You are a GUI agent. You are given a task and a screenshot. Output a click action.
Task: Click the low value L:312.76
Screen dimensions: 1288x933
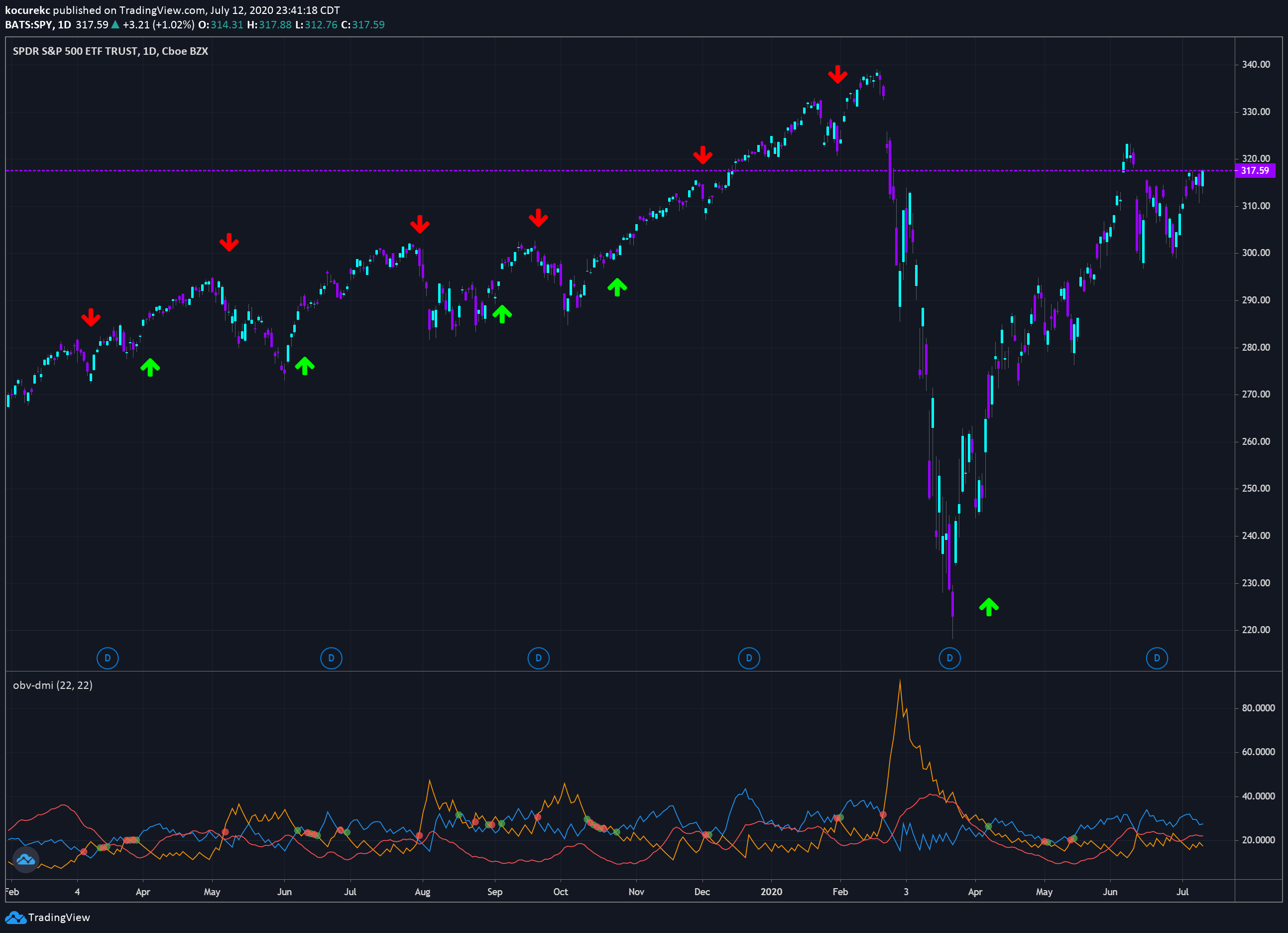(316, 24)
